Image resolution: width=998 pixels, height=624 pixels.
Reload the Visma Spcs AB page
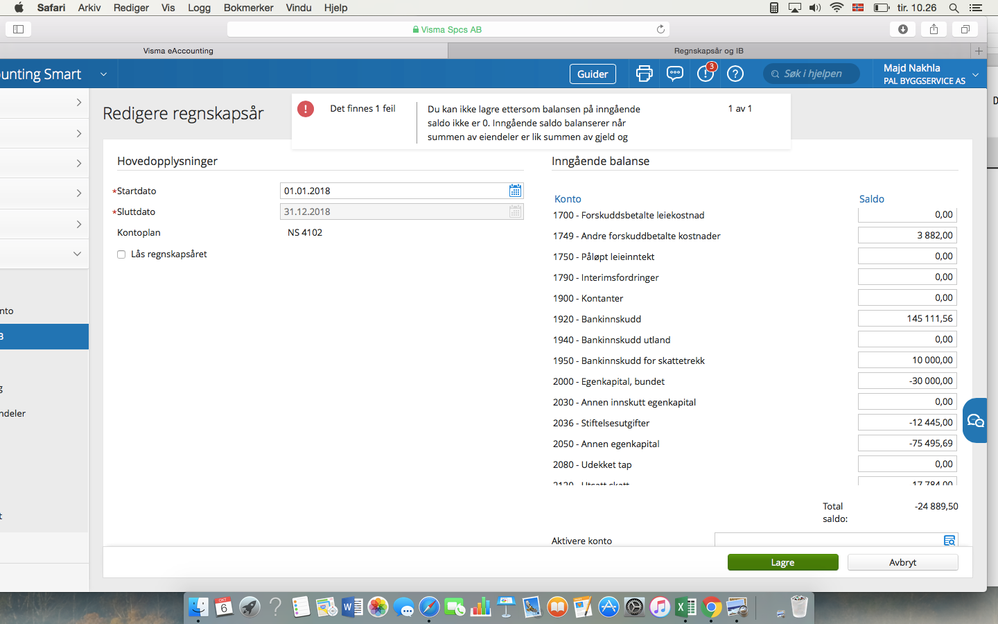click(x=661, y=29)
